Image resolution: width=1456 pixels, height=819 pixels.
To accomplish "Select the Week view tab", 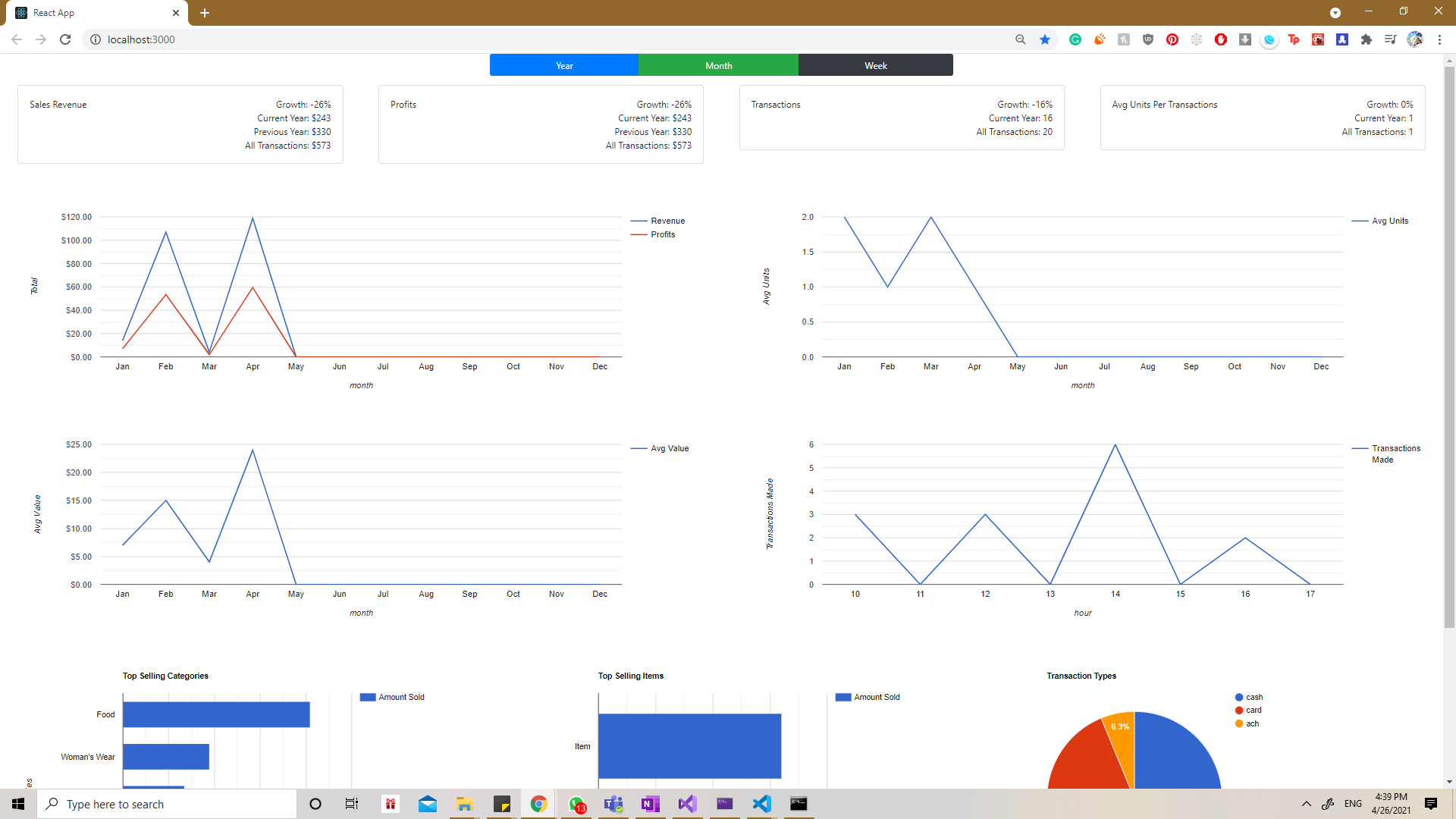I will pyautogui.click(x=875, y=65).
